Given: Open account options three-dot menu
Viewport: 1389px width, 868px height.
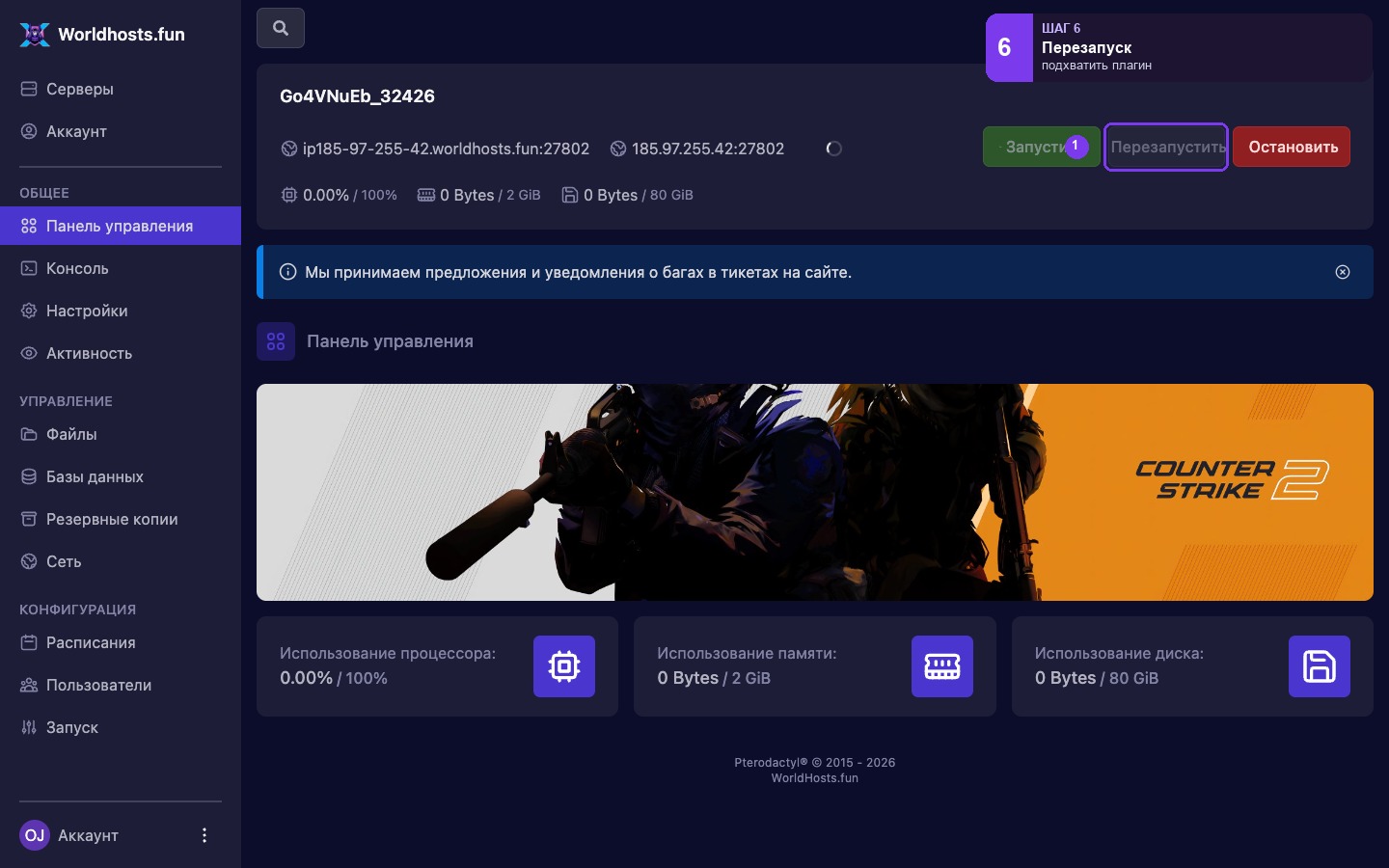Looking at the screenshot, I should 204,835.
